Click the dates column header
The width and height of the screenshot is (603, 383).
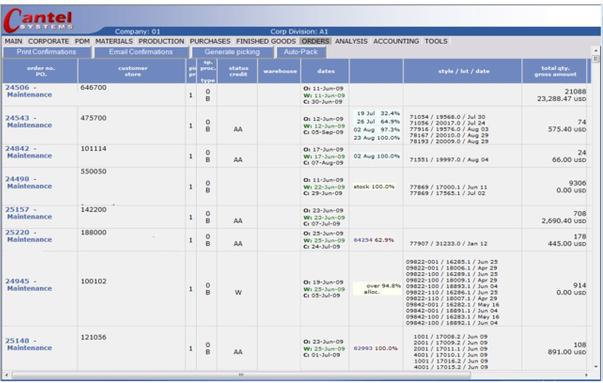tap(325, 71)
